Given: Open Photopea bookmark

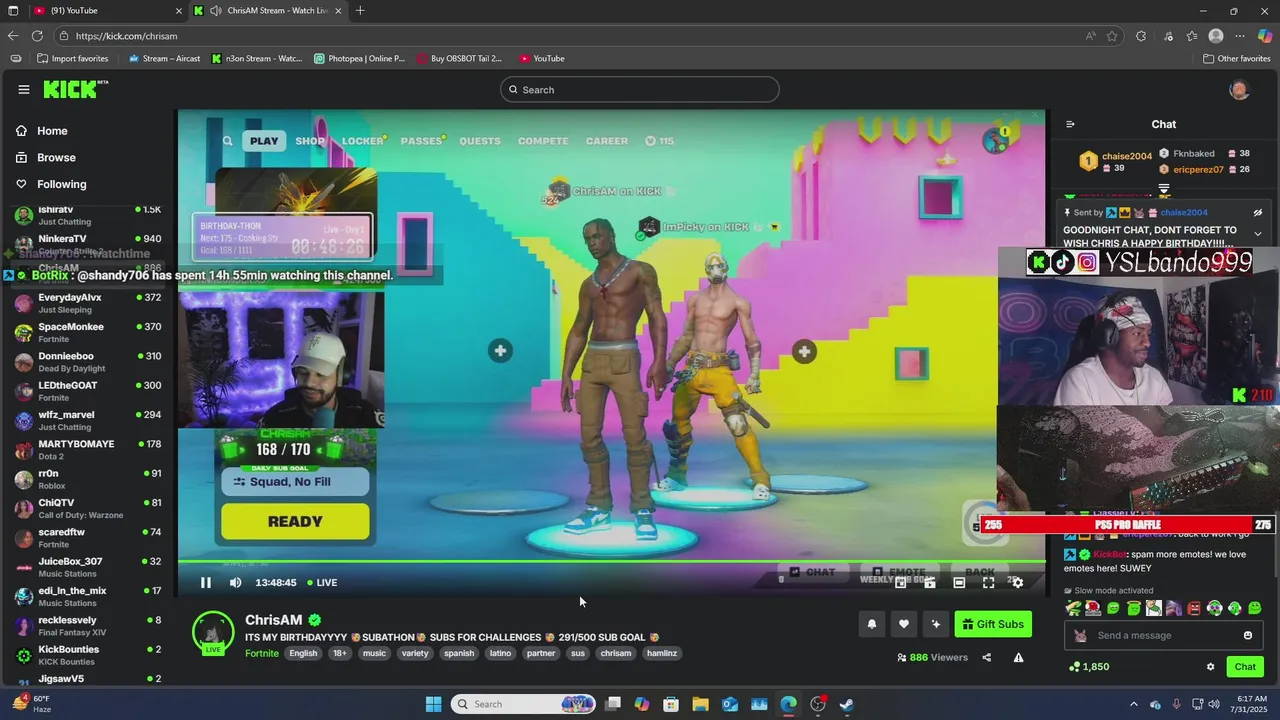Looking at the screenshot, I should point(359,59).
